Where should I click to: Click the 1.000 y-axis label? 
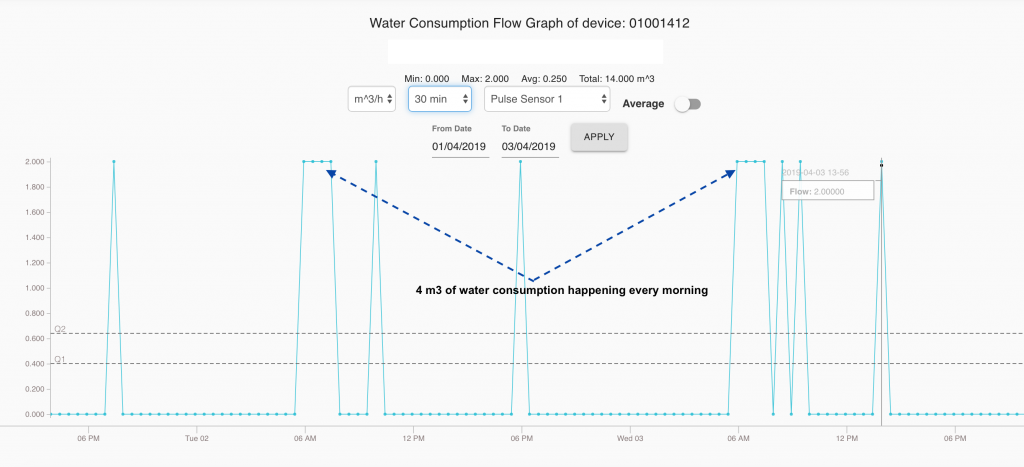pos(36,288)
